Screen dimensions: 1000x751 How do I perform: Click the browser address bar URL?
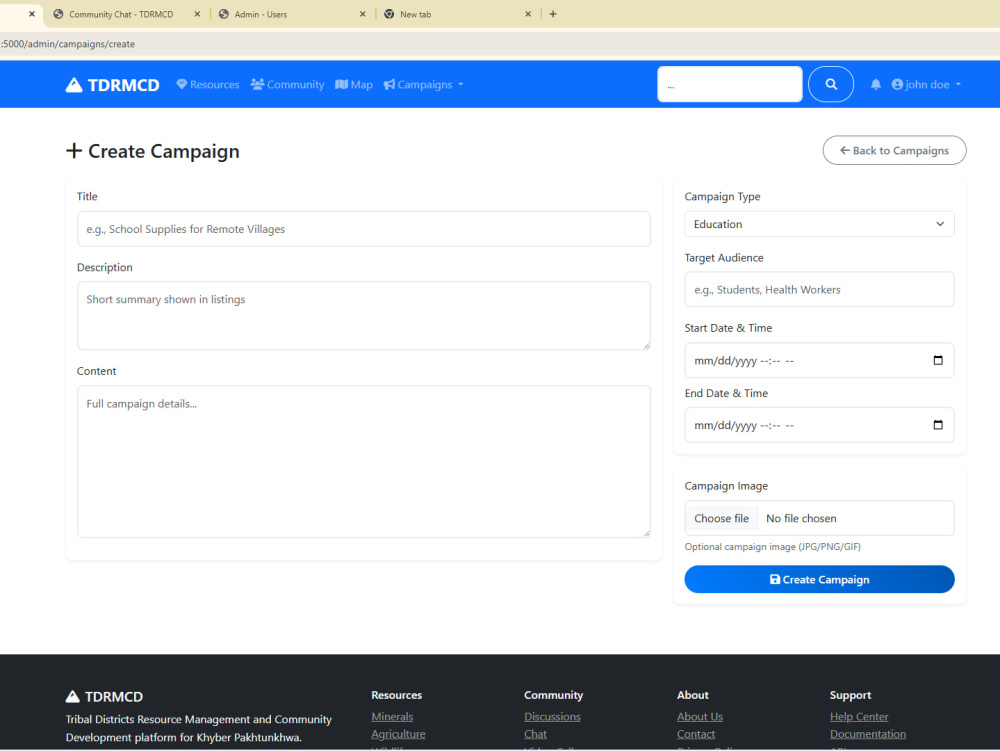68,44
